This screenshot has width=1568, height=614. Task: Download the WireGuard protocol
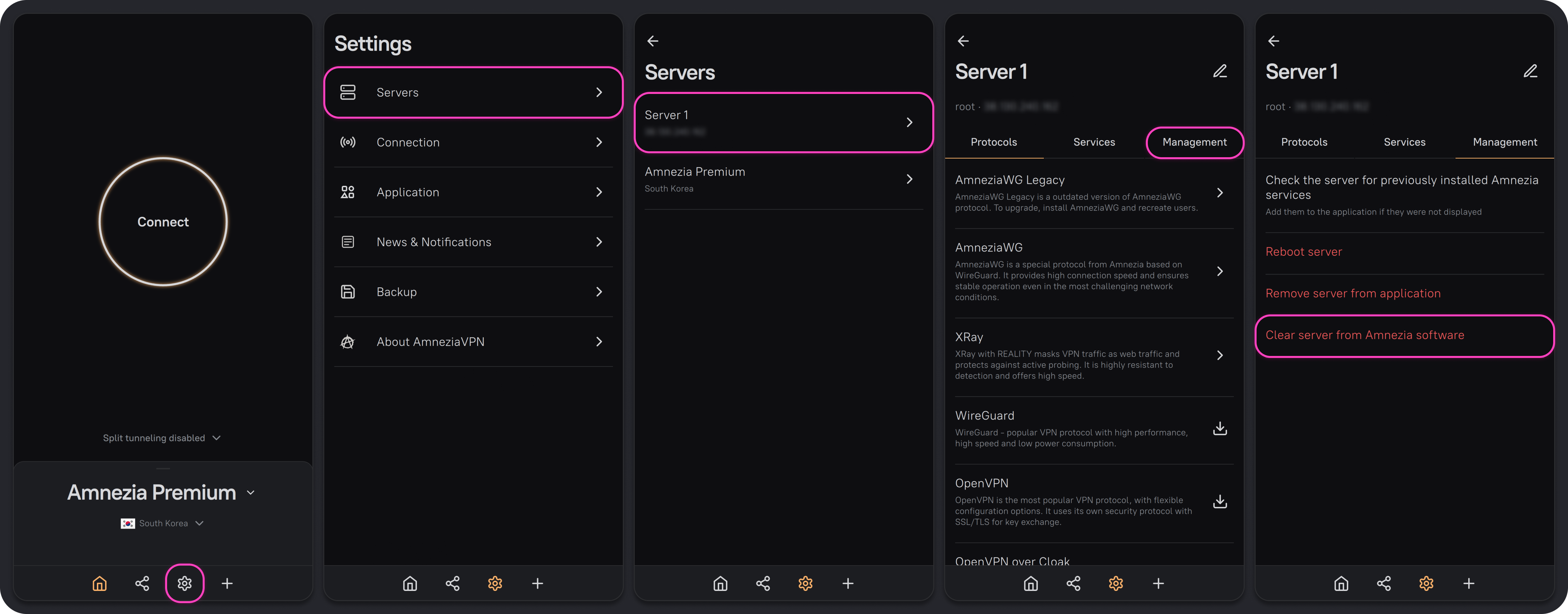[x=1219, y=429]
